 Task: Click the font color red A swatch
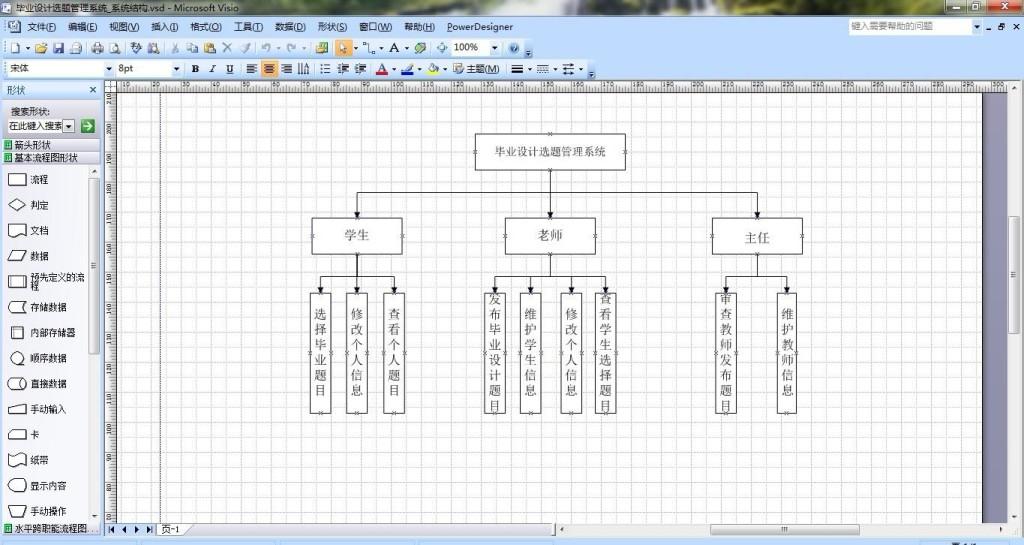tap(380, 69)
